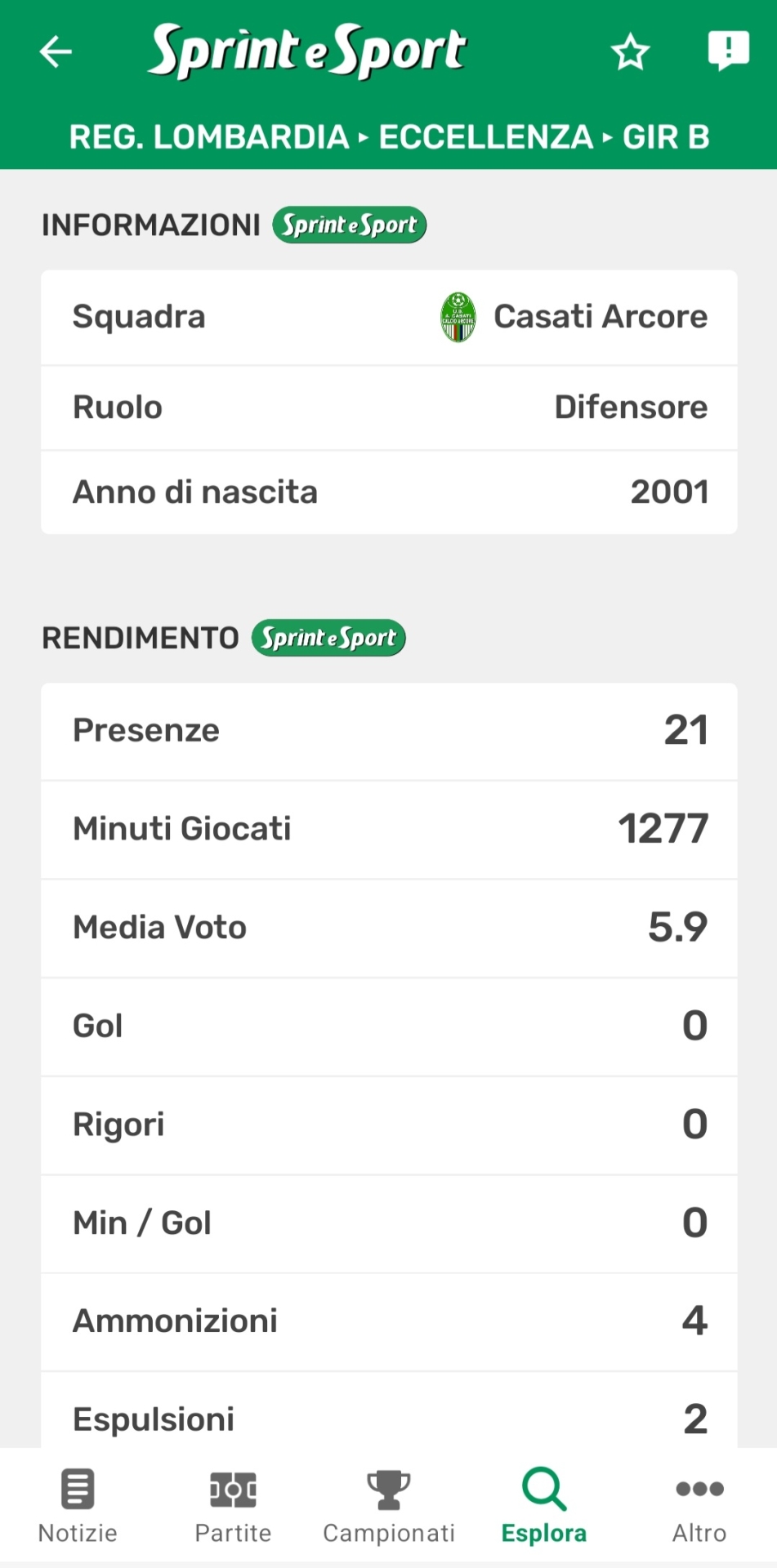Select the Ammonizioni stat row

tap(389, 1321)
